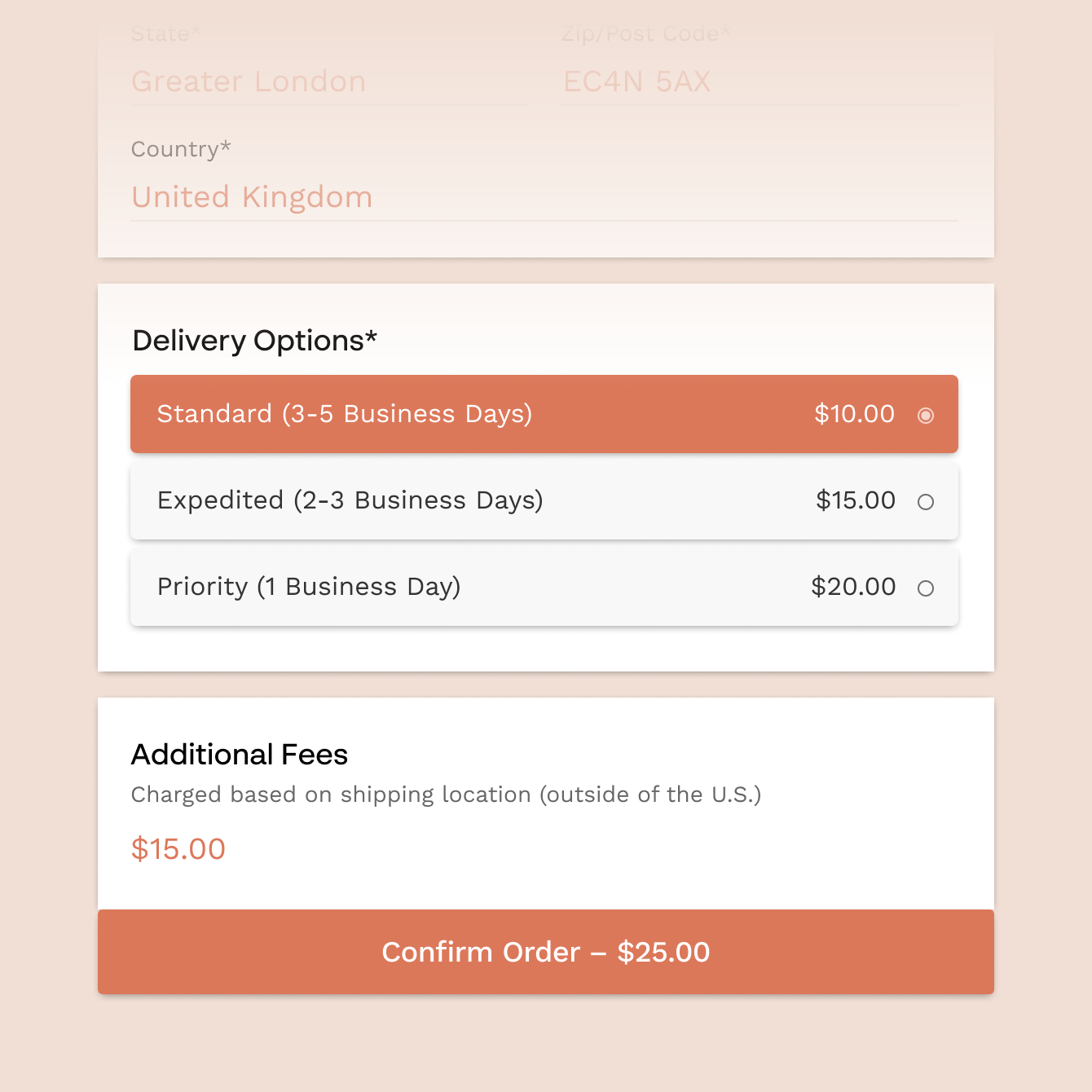Click the Delivery Options heading
This screenshot has width=1092, height=1092.
click(x=254, y=341)
